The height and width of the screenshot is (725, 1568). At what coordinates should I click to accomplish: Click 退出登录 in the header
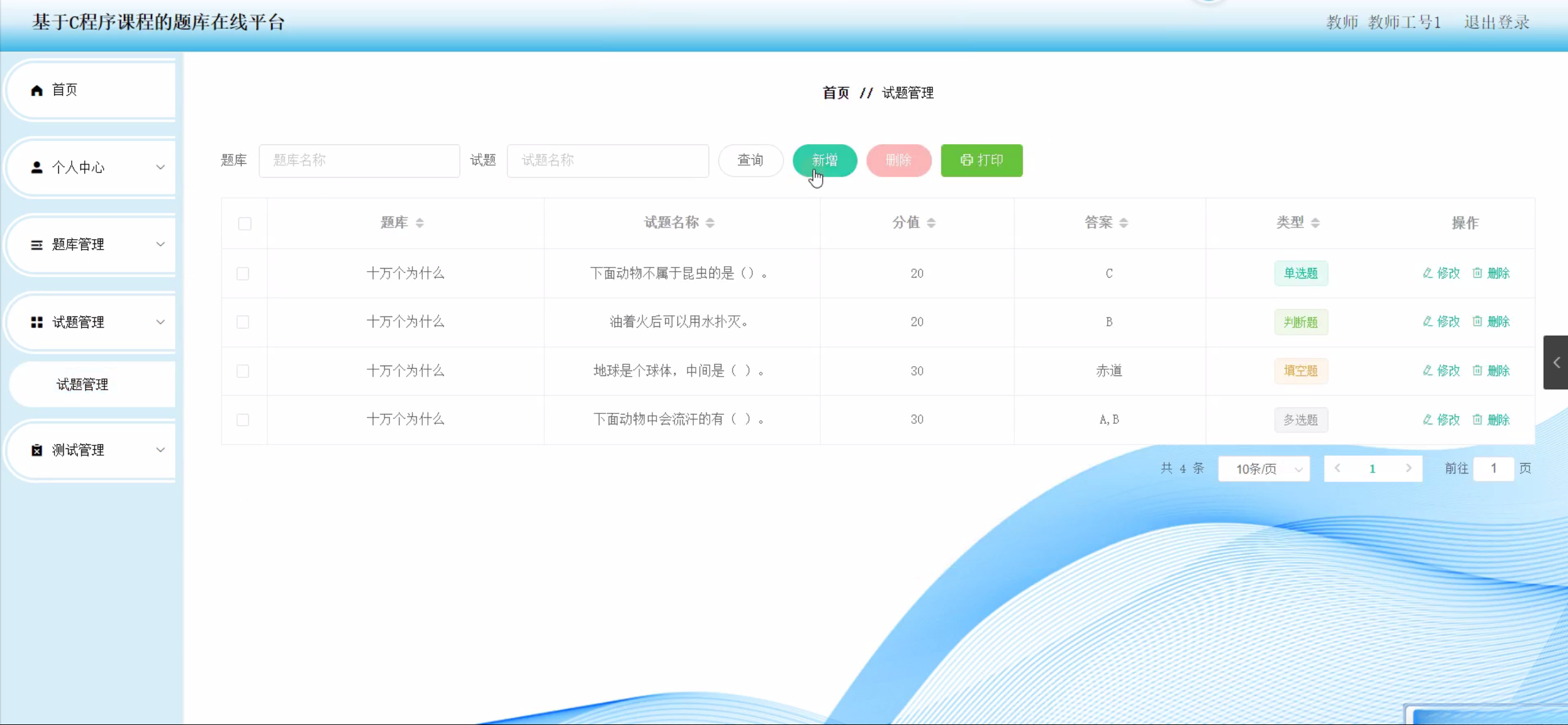(x=1496, y=22)
